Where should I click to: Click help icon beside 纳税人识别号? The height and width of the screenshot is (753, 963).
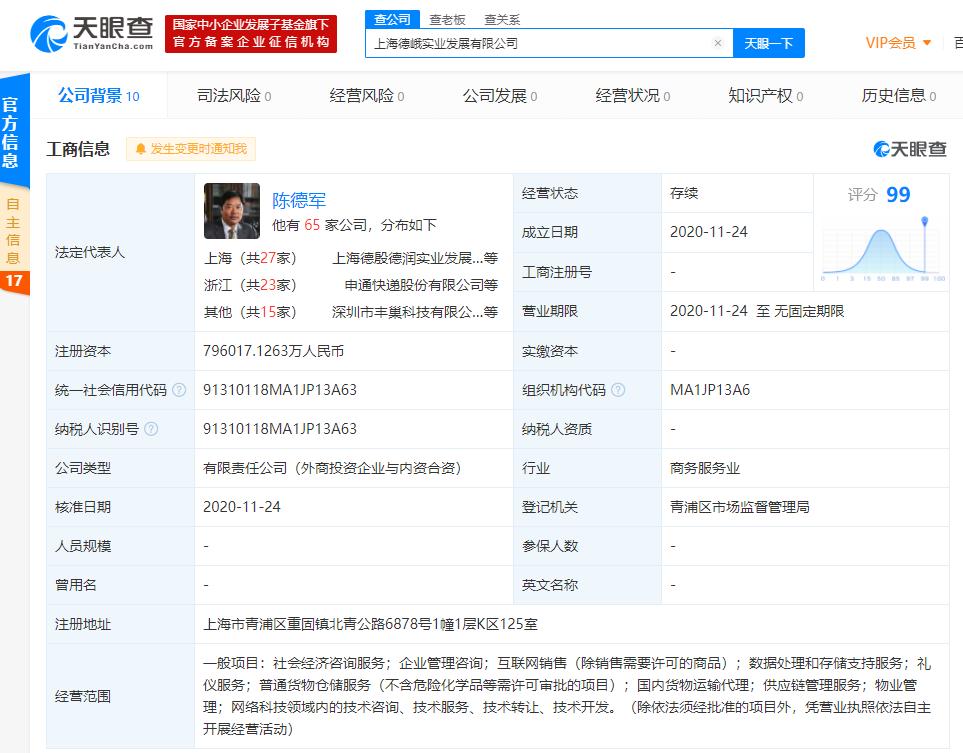(151, 429)
